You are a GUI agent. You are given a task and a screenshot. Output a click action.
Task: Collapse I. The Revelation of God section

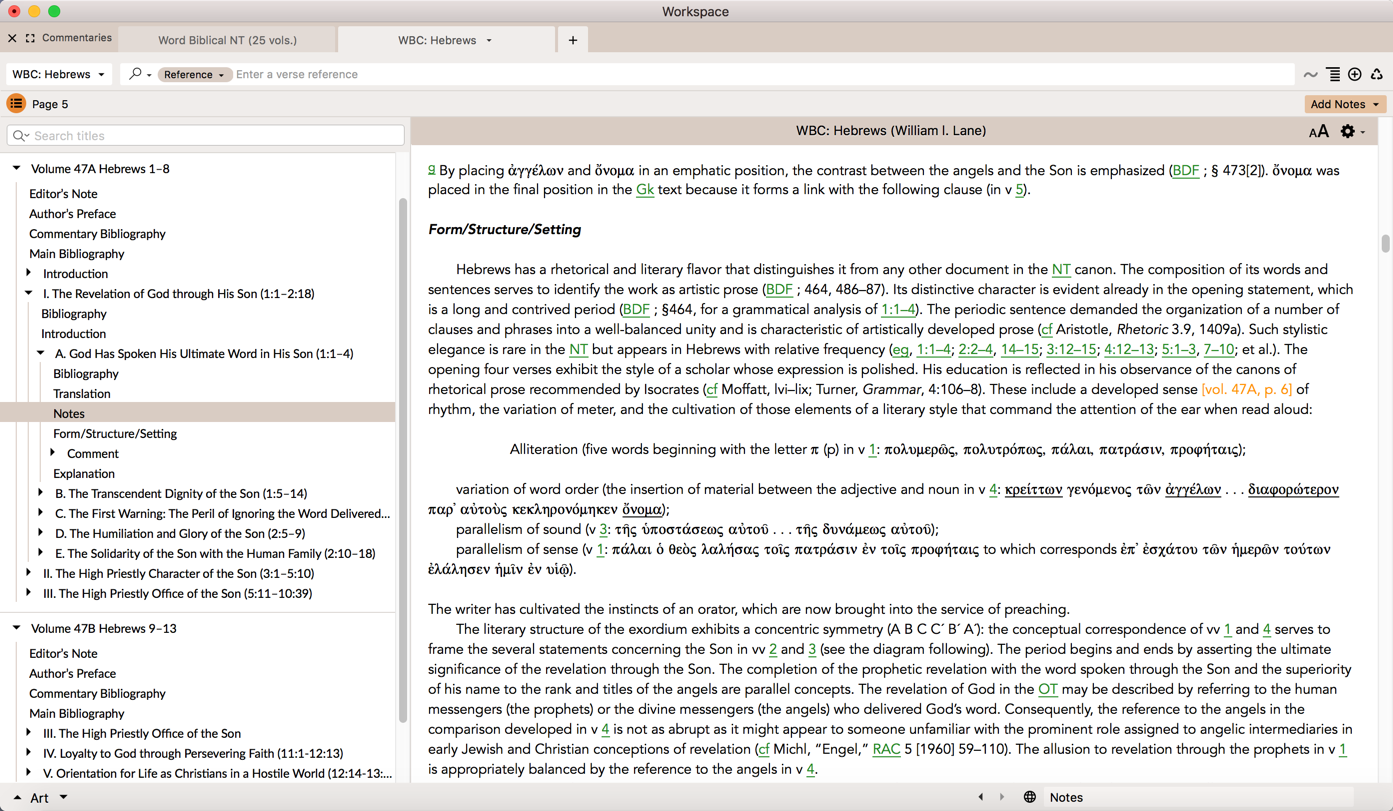coord(28,293)
